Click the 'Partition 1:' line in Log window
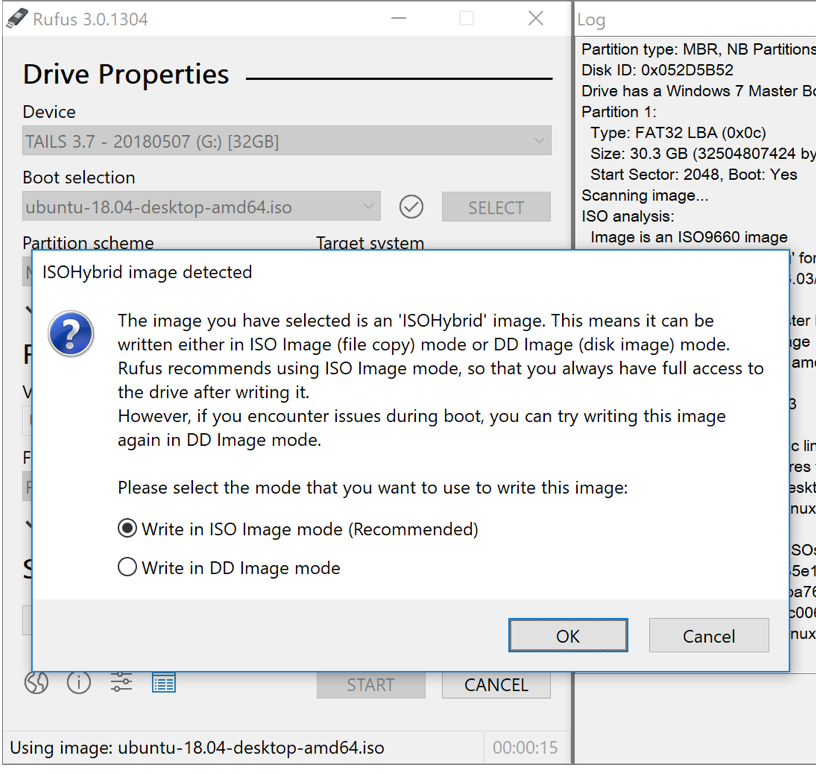The width and height of the screenshot is (816, 774). [619, 112]
